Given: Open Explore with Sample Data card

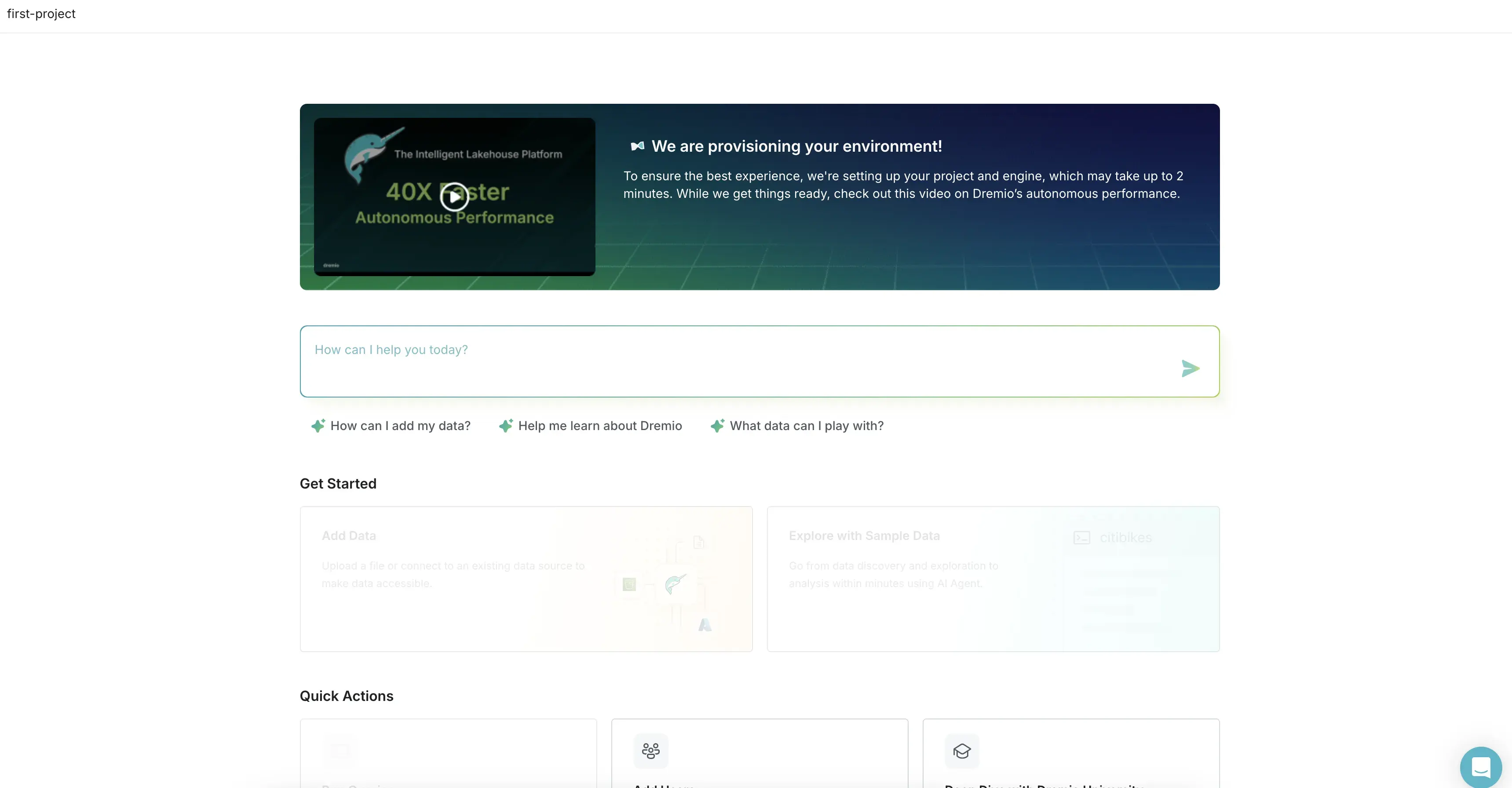Looking at the screenshot, I should pos(993,579).
